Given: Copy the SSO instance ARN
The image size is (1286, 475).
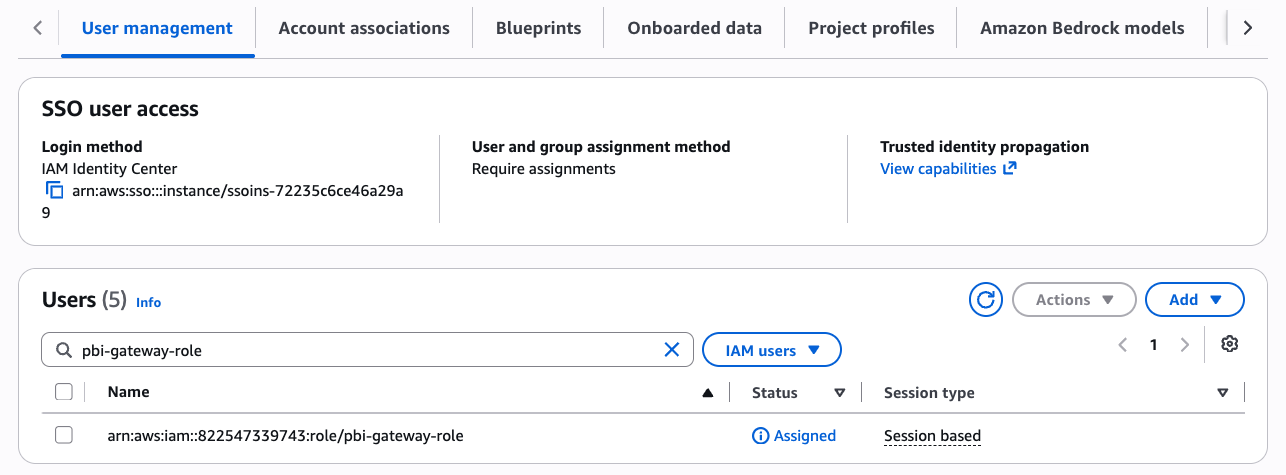Looking at the screenshot, I should pos(54,190).
